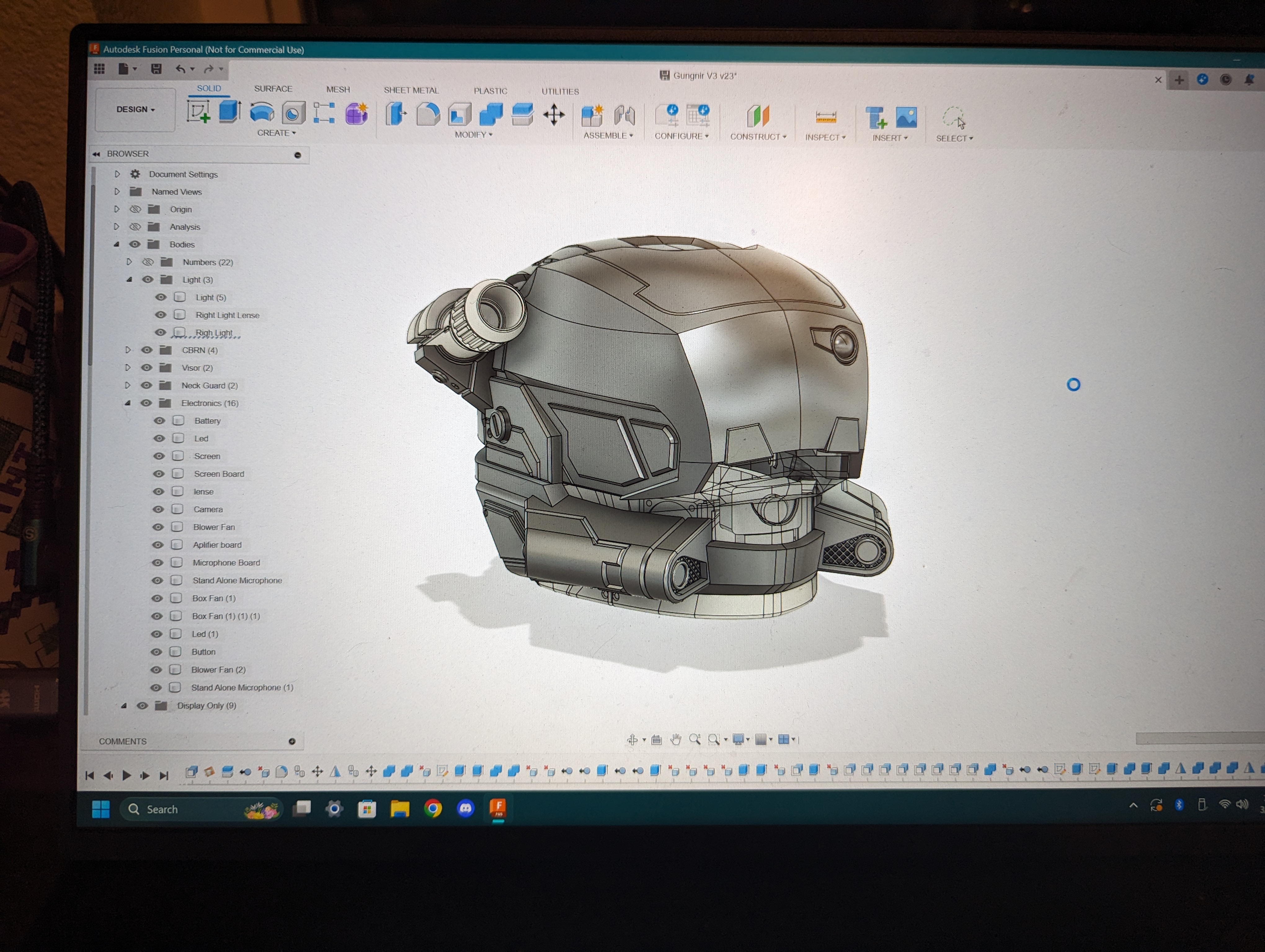Collapse the Electronics (16) folder
The image size is (1265, 952).
point(127,403)
